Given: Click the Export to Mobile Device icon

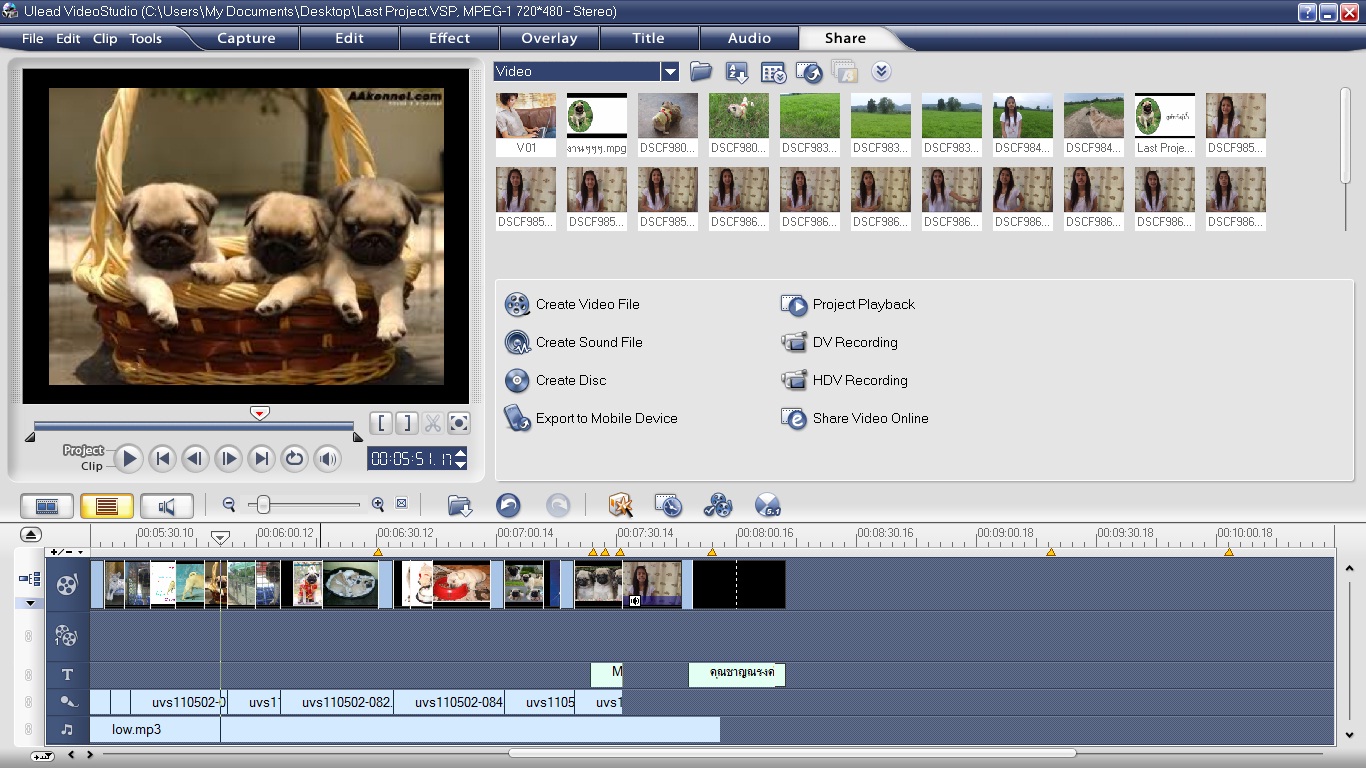Looking at the screenshot, I should (517, 418).
